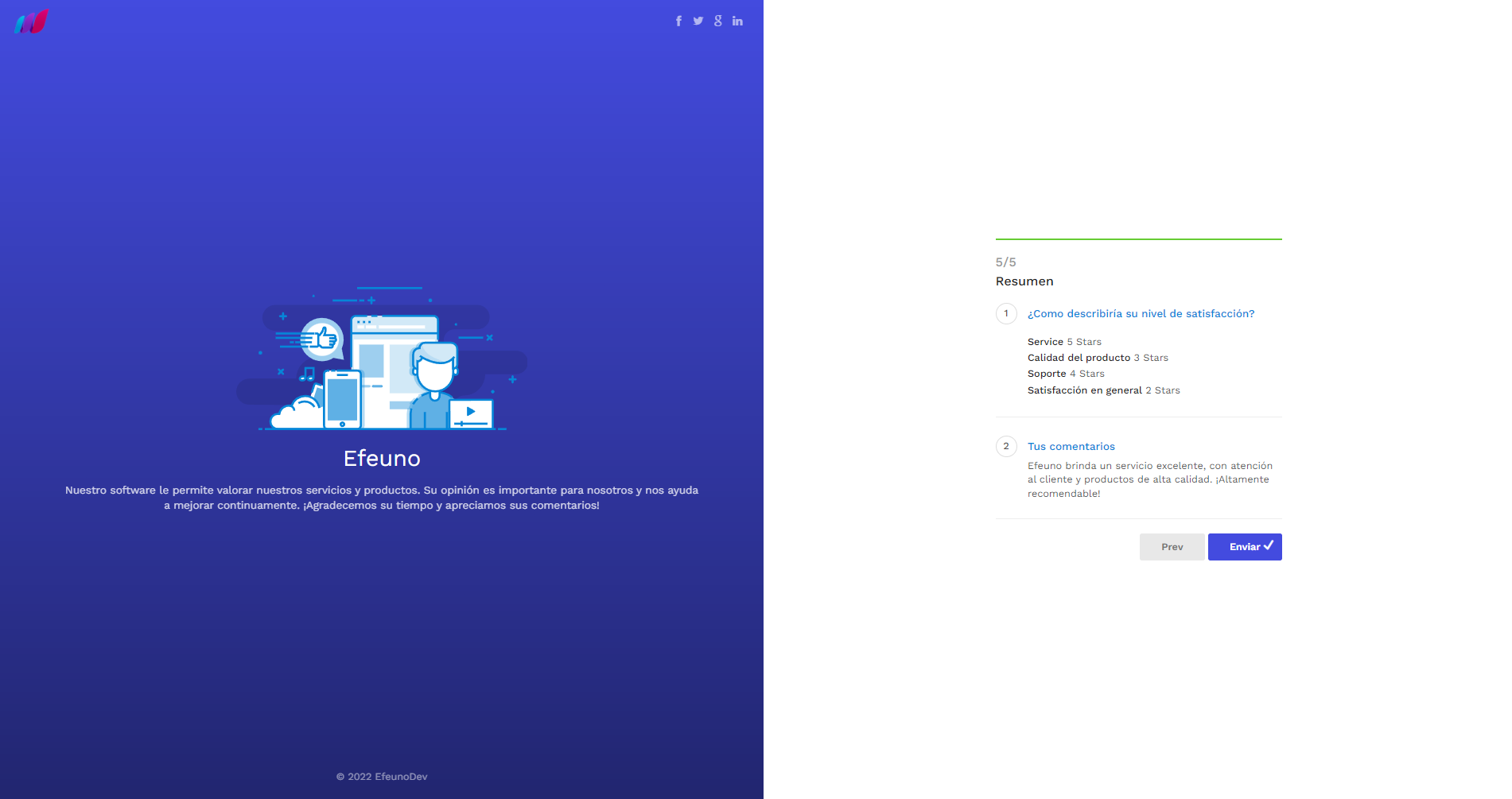
Task: Click the Resumen title
Action: click(1024, 281)
